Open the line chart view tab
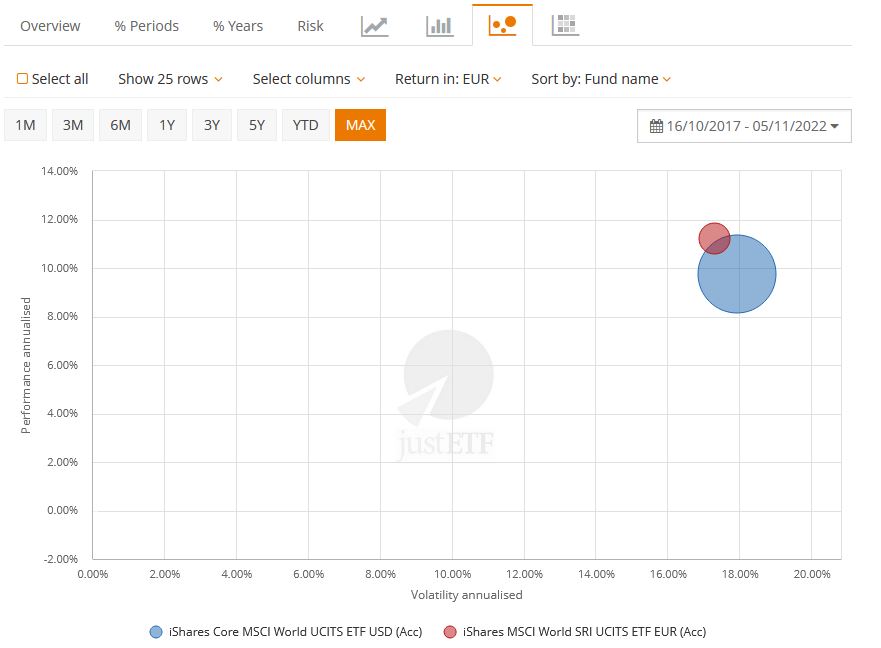 [x=375, y=26]
